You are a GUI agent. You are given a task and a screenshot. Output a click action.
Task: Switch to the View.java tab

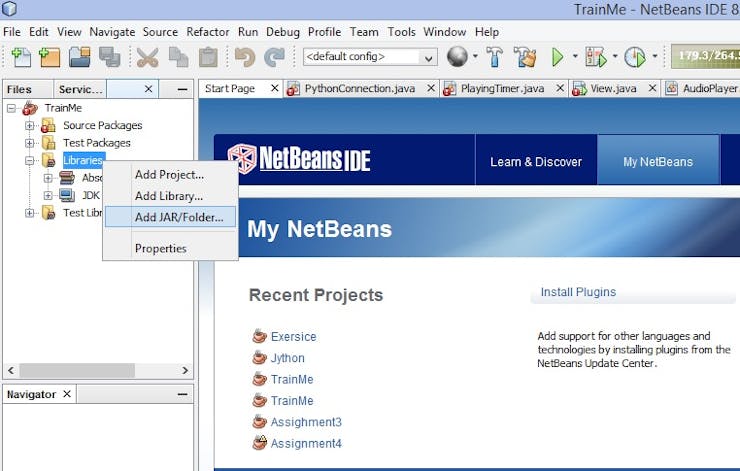pyautogui.click(x=613, y=89)
